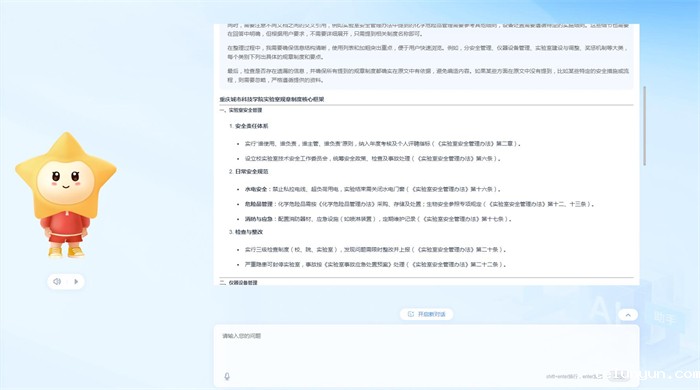Click the chat response scrollbar thumb
Screen dimensions: 700x390
[x=644, y=126]
